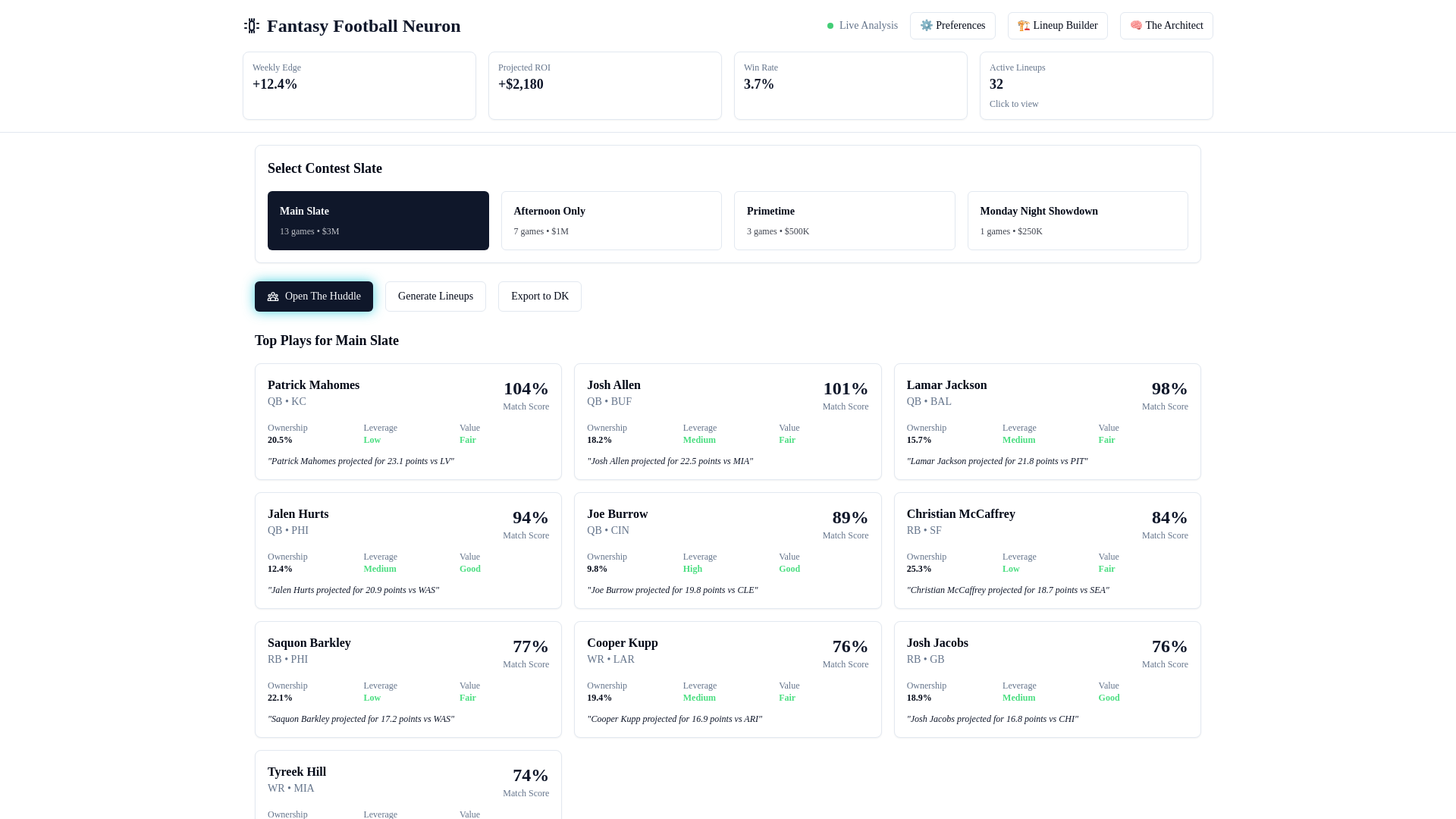This screenshot has height=819, width=1456.
Task: Open the Tyreek Hill player card
Action: pos(408,785)
